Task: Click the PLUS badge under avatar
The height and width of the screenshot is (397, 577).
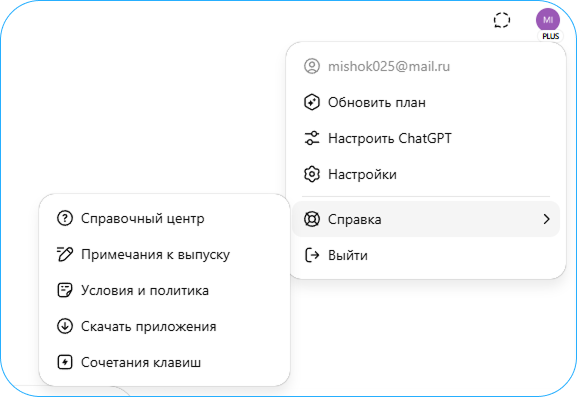Action: click(x=551, y=36)
